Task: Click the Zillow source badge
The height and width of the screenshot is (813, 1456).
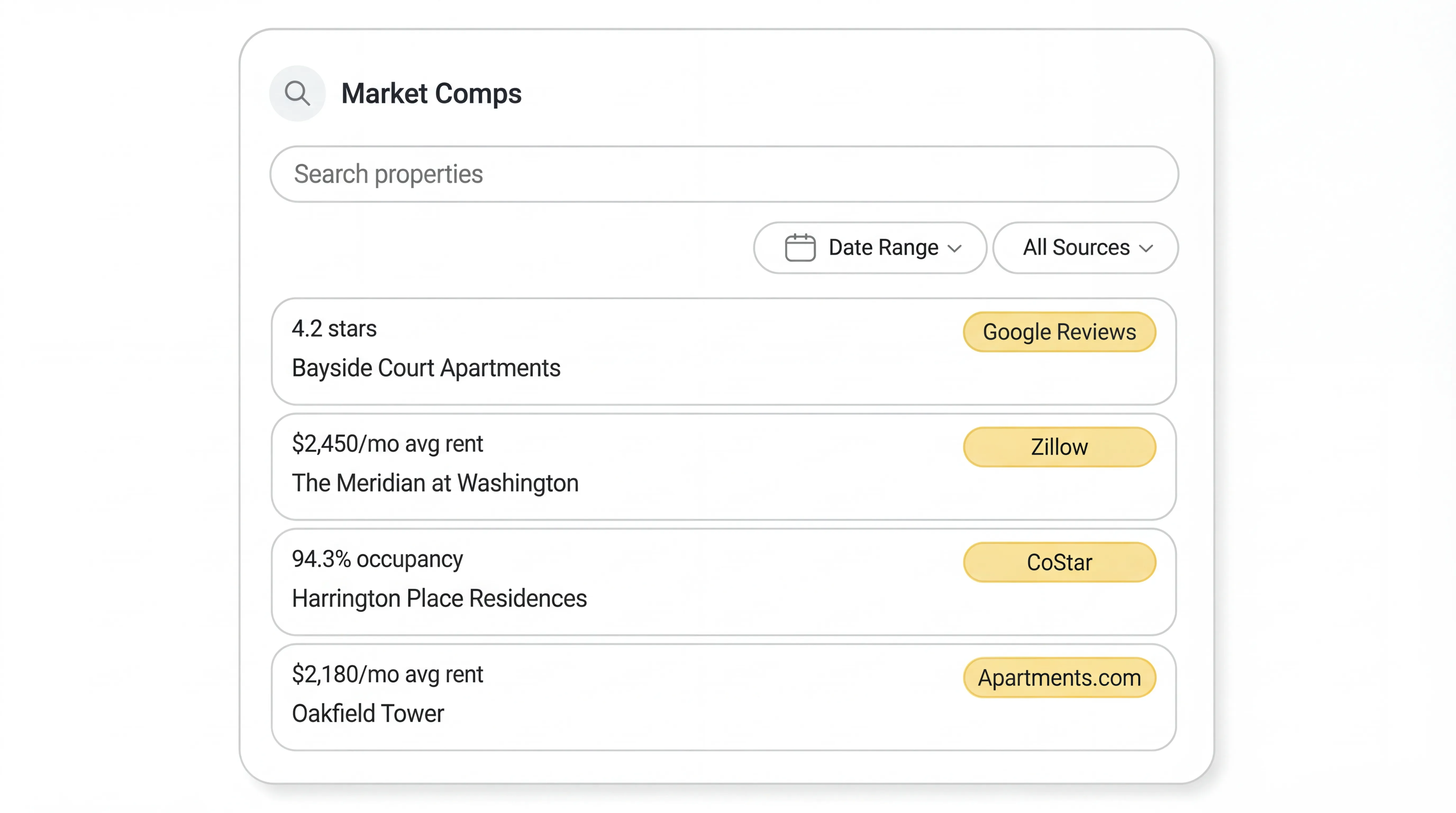Action: pos(1059,447)
